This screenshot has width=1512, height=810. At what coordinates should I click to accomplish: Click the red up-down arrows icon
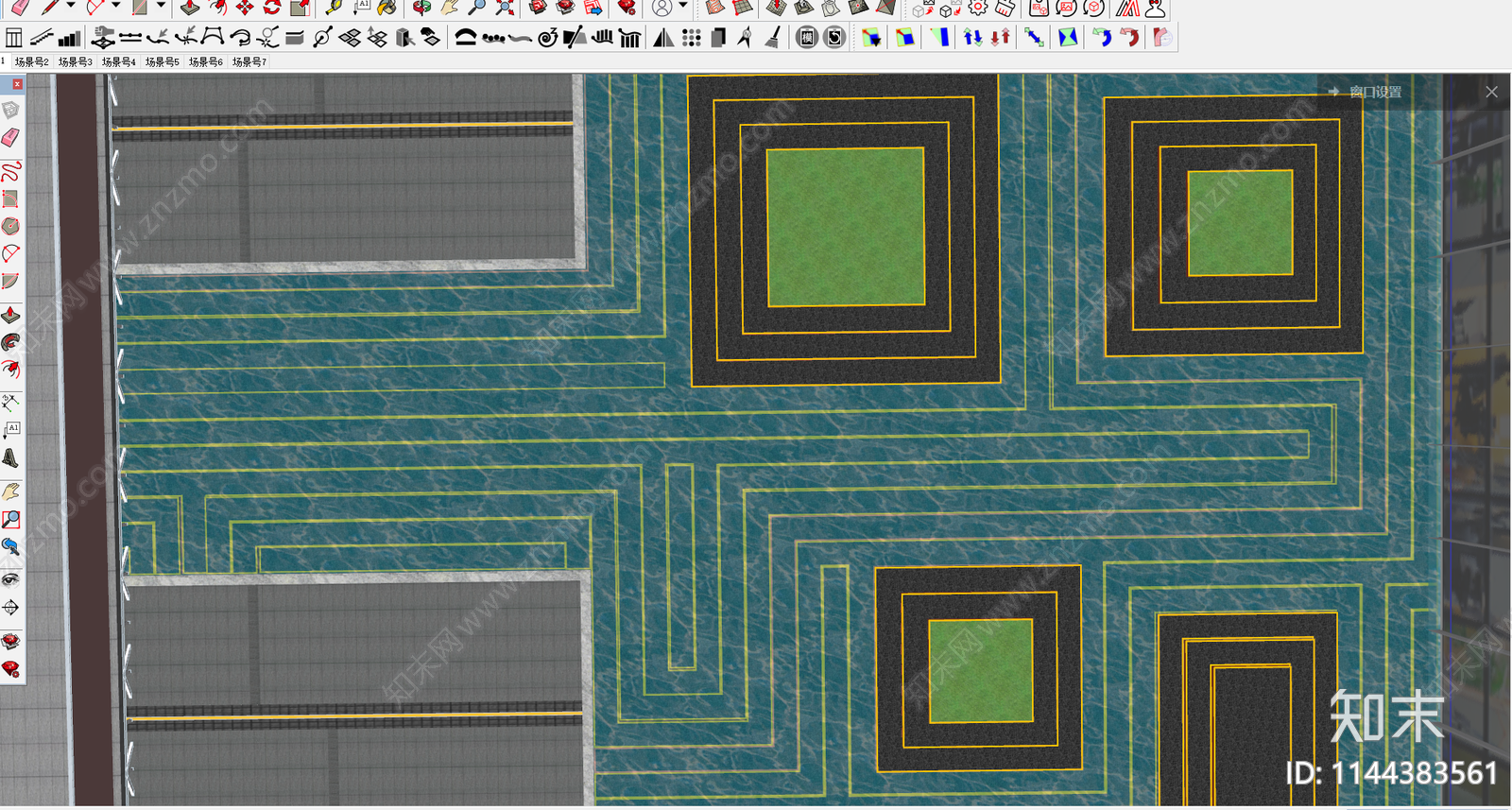pyautogui.click(x=1000, y=38)
